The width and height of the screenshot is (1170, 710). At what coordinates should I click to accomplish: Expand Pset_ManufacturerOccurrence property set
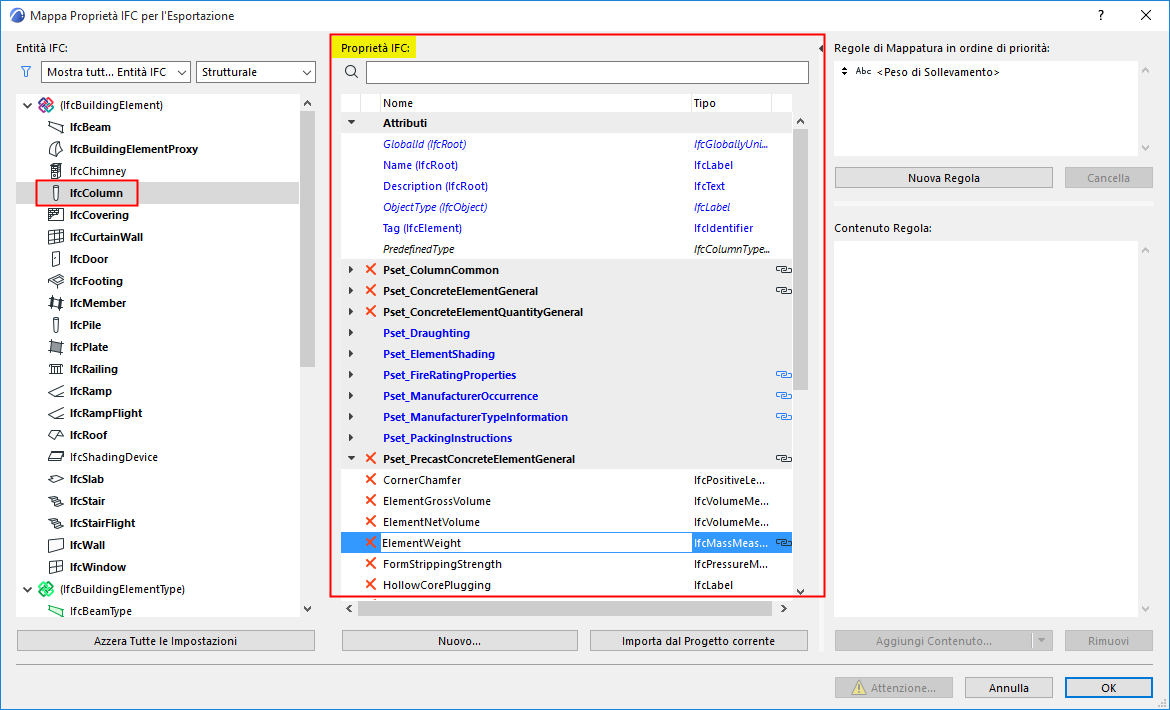[351, 396]
